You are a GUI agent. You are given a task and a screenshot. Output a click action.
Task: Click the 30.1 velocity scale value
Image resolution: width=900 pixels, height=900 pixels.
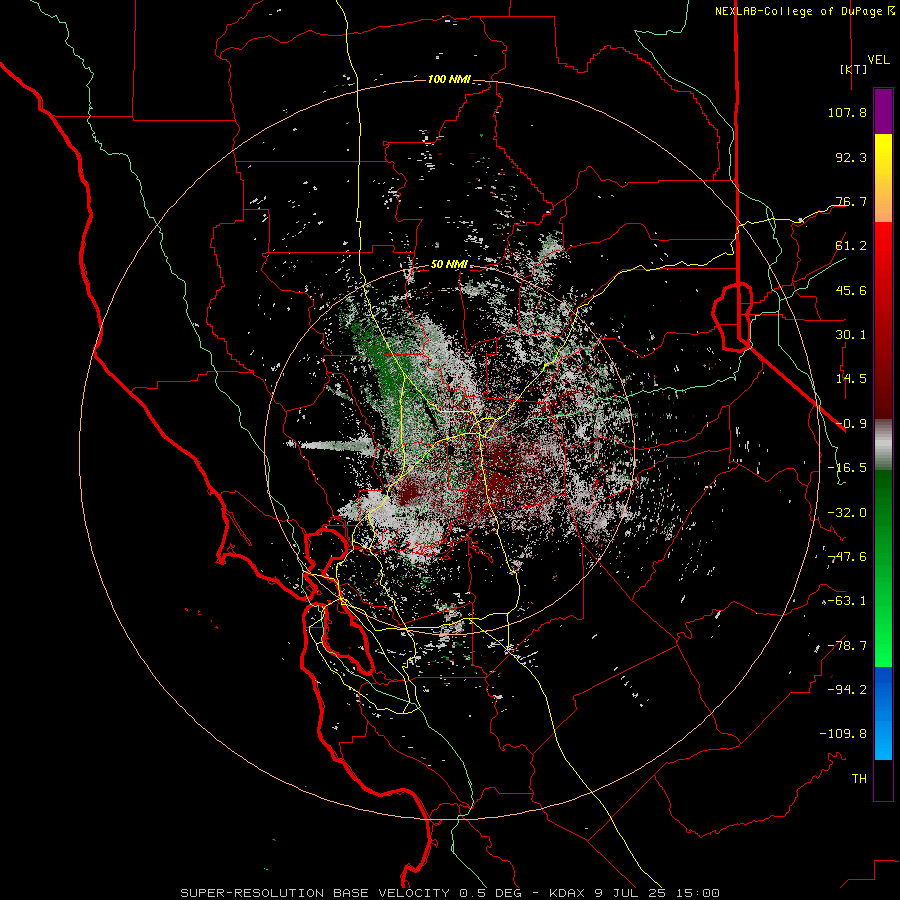click(851, 335)
